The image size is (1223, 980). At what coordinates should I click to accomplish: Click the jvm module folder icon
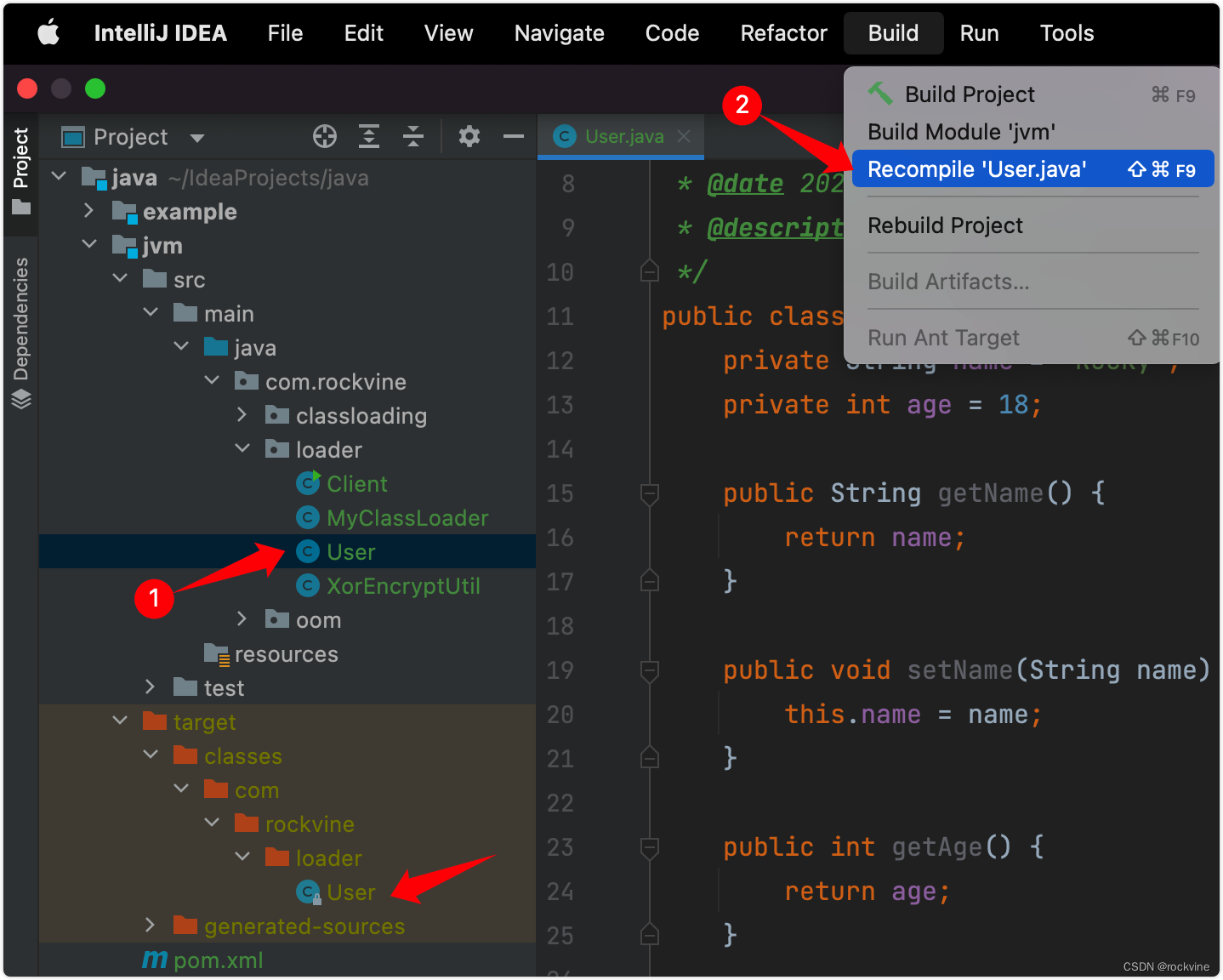124,246
